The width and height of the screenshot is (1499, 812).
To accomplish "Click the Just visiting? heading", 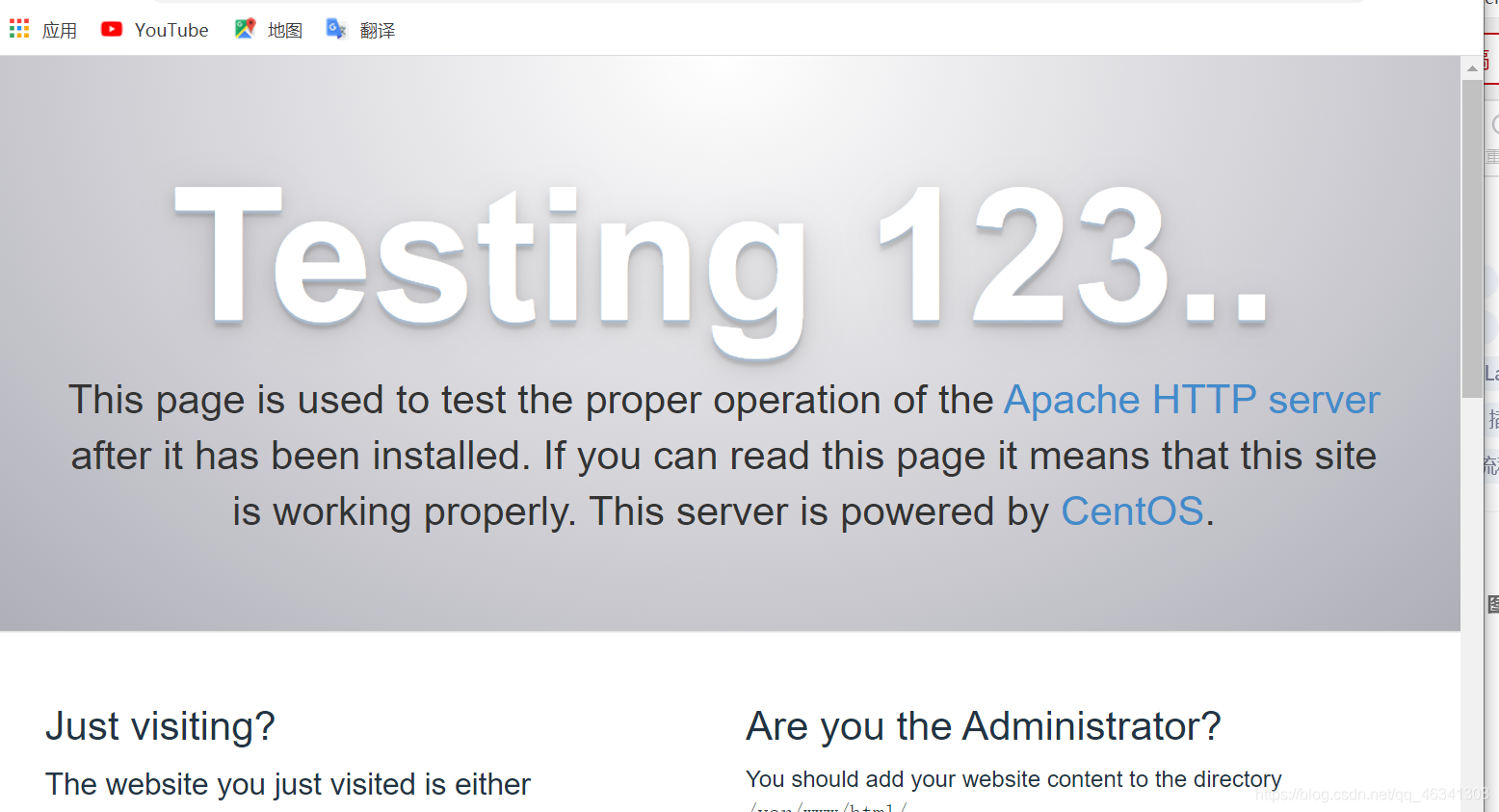I will tap(160, 726).
